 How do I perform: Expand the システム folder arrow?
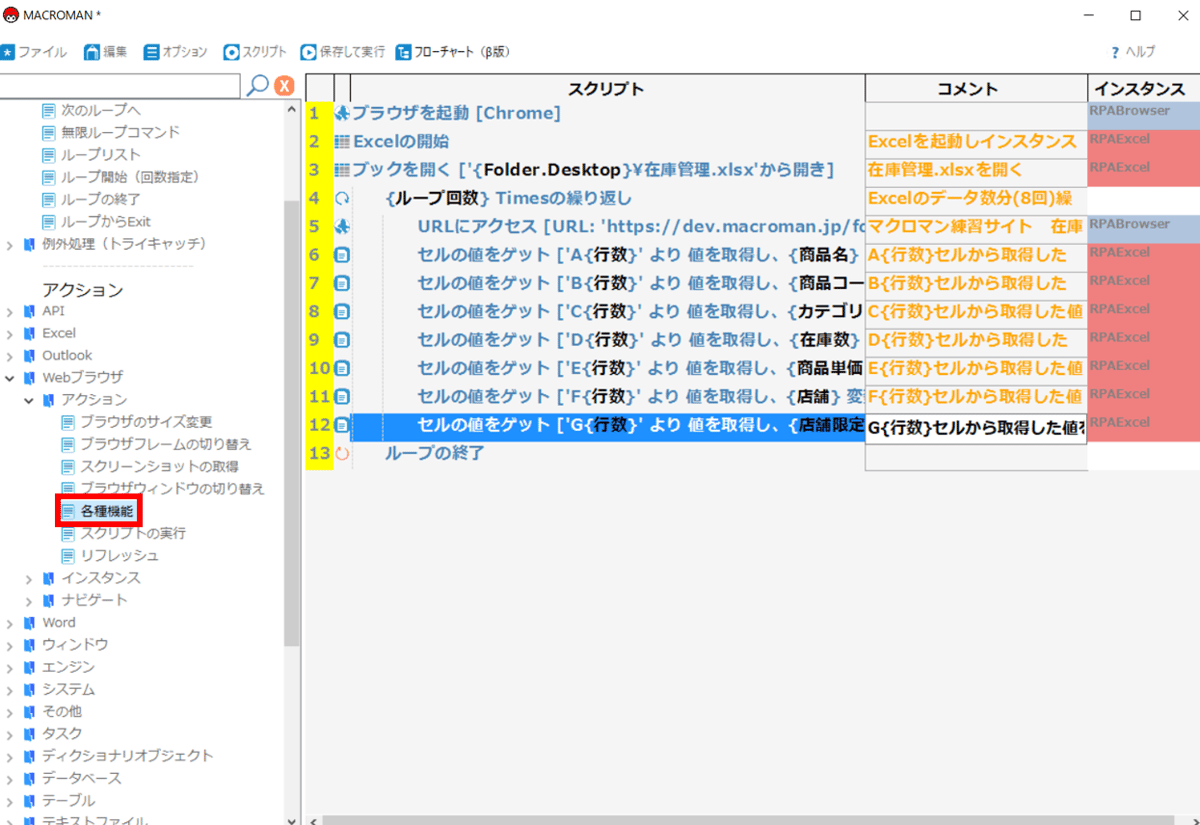10,689
